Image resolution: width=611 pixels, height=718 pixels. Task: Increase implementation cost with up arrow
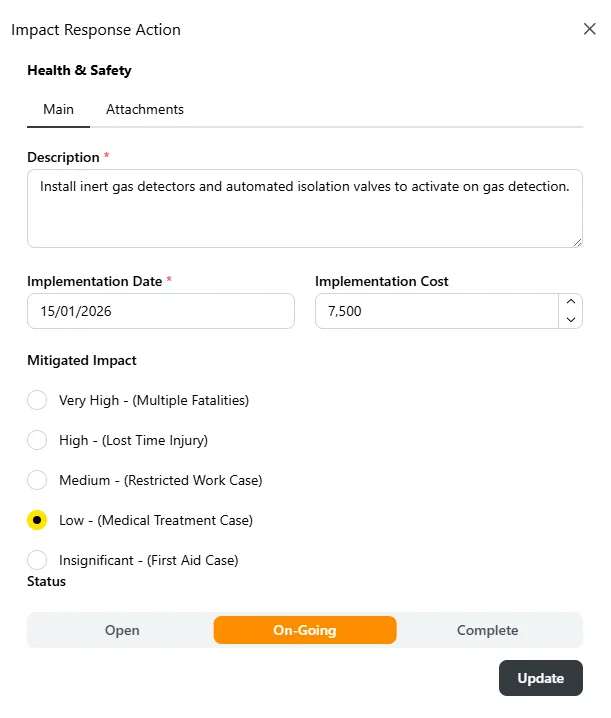coord(571,302)
